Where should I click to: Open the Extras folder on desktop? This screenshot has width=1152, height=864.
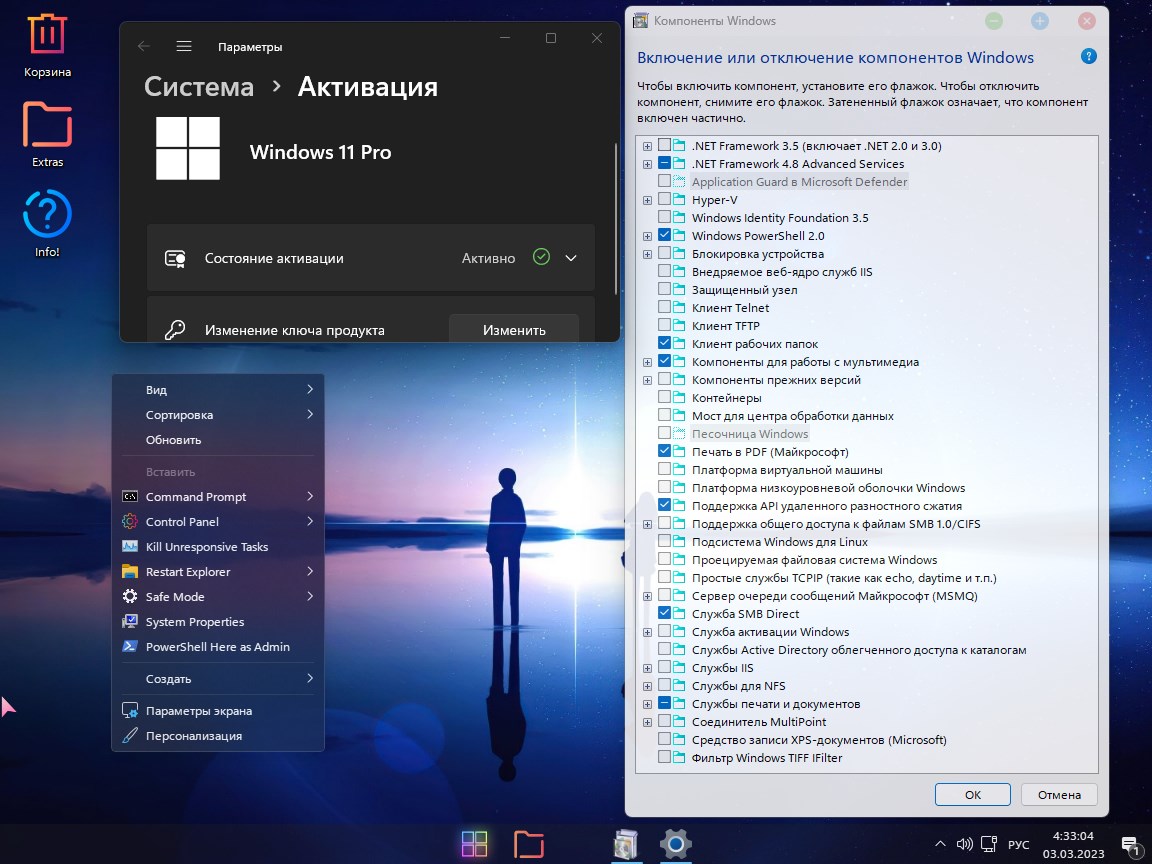point(46,125)
